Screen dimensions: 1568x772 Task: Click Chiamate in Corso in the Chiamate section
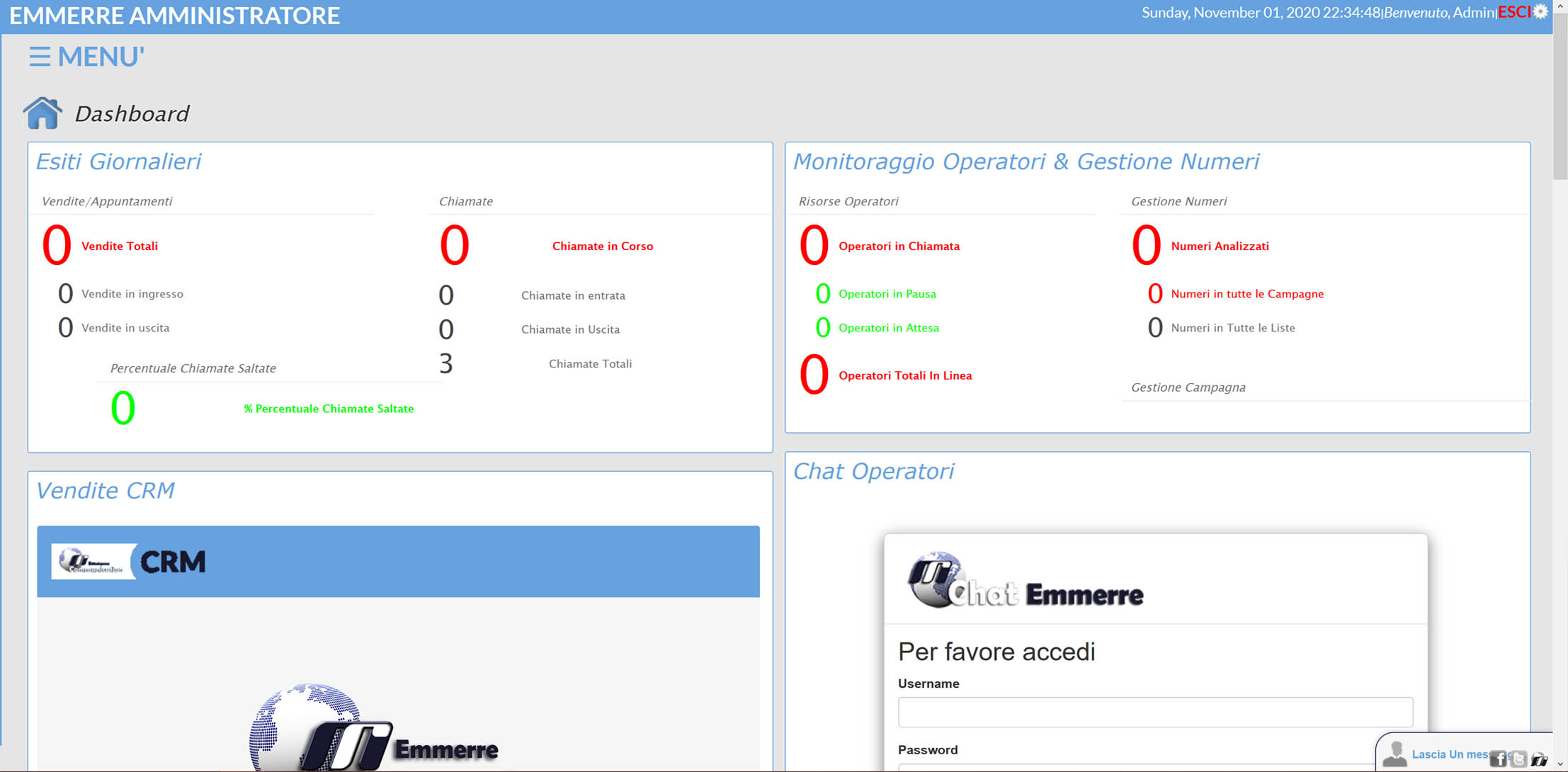(x=603, y=246)
